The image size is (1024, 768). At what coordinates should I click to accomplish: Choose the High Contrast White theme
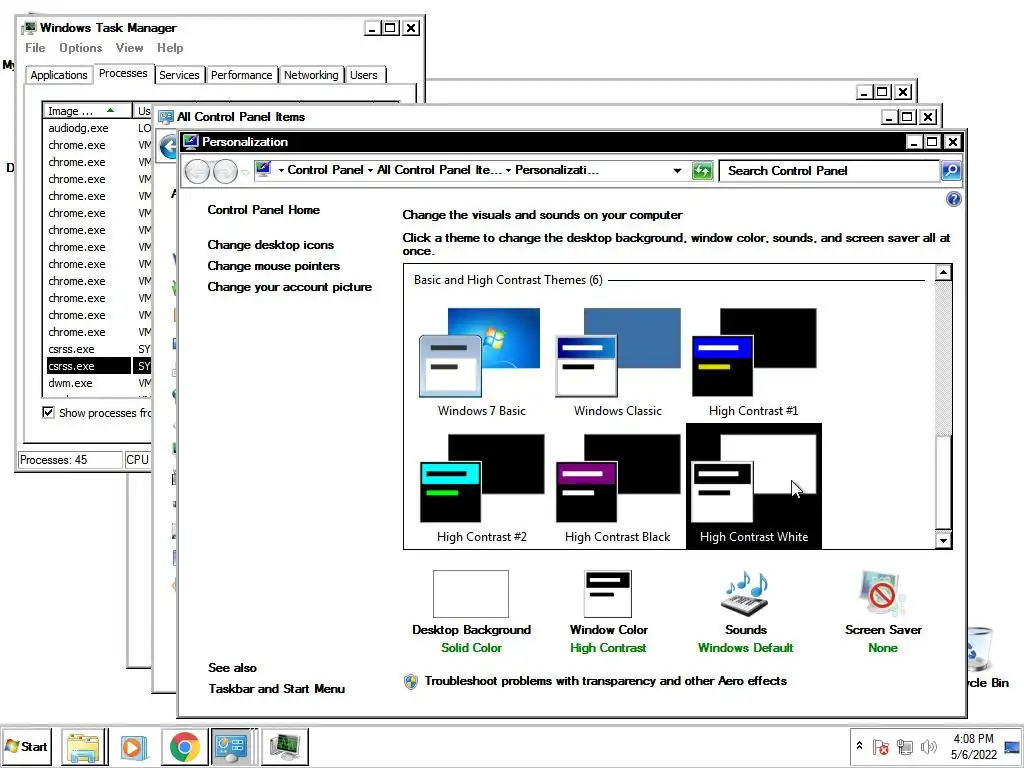[x=753, y=487]
